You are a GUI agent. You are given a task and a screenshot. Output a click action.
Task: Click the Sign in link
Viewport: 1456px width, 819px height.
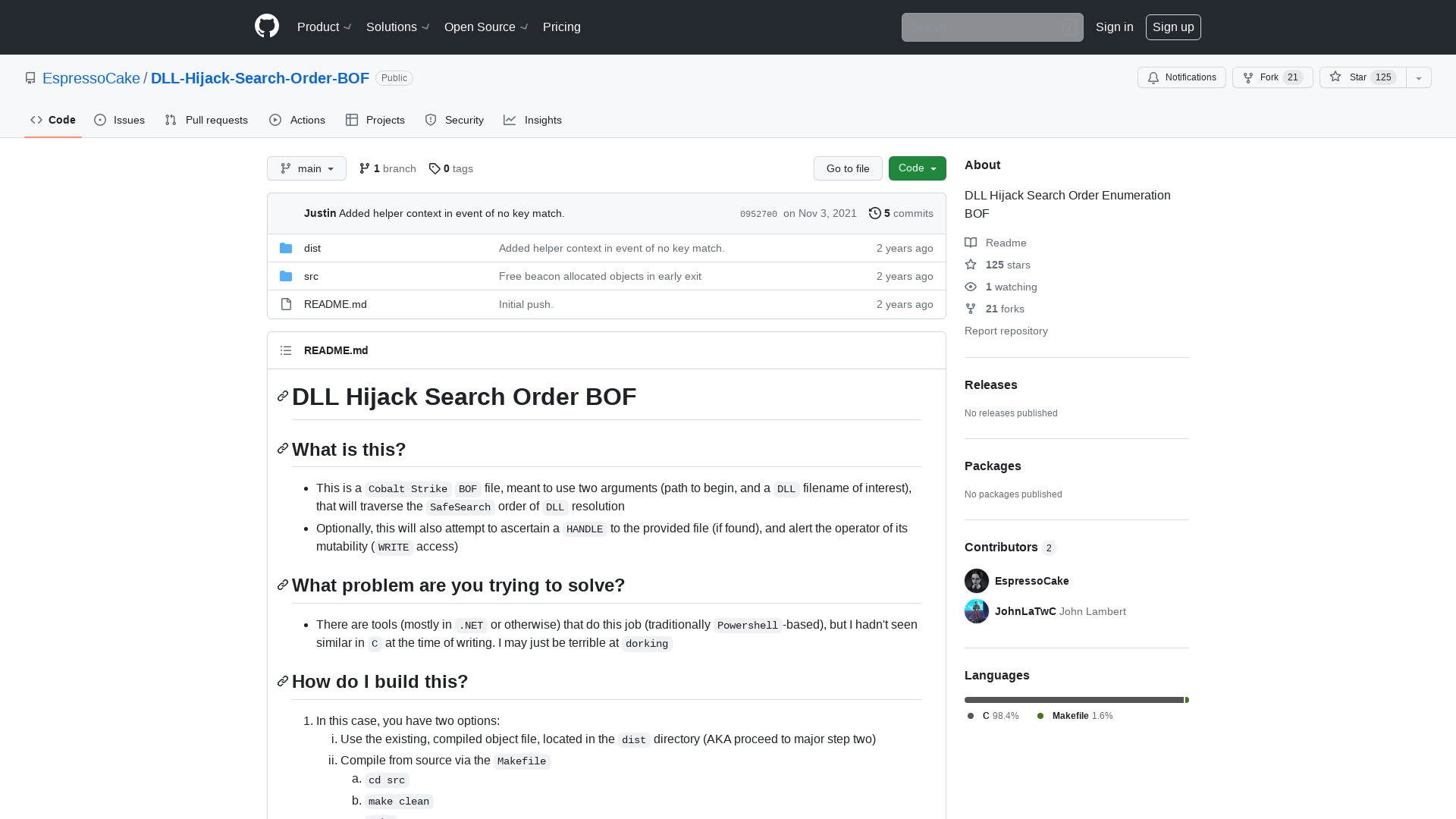[1115, 27]
